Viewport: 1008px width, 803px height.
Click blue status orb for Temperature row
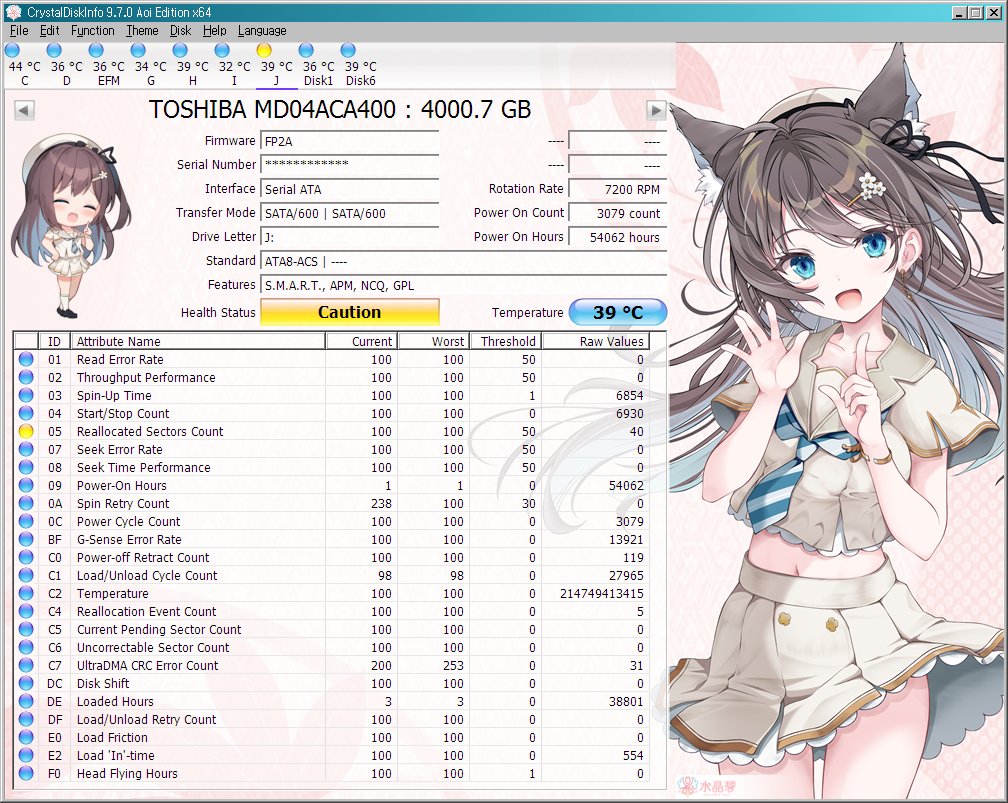[x=26, y=593]
